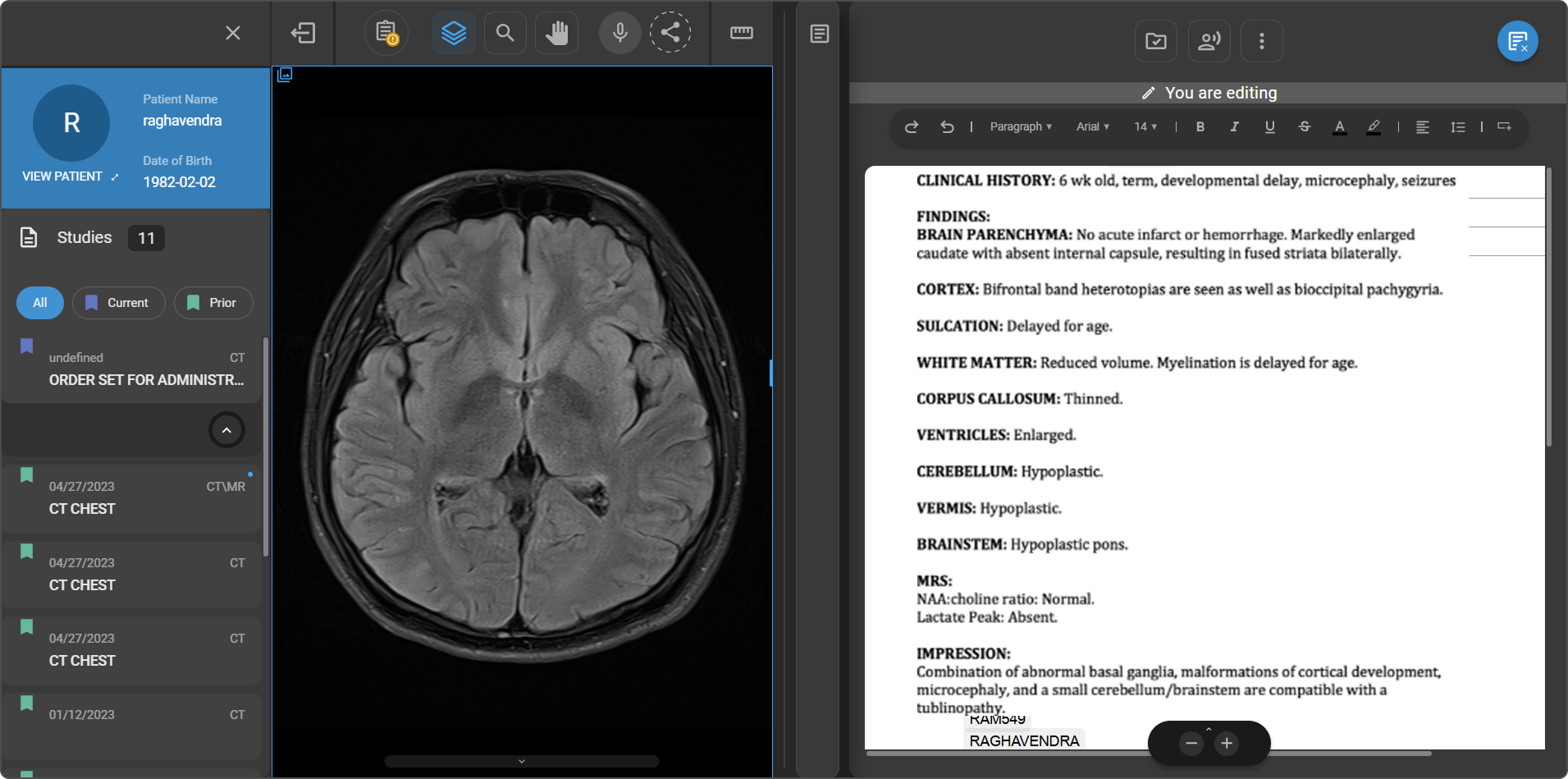Collapse the current study with chevron

click(x=226, y=430)
